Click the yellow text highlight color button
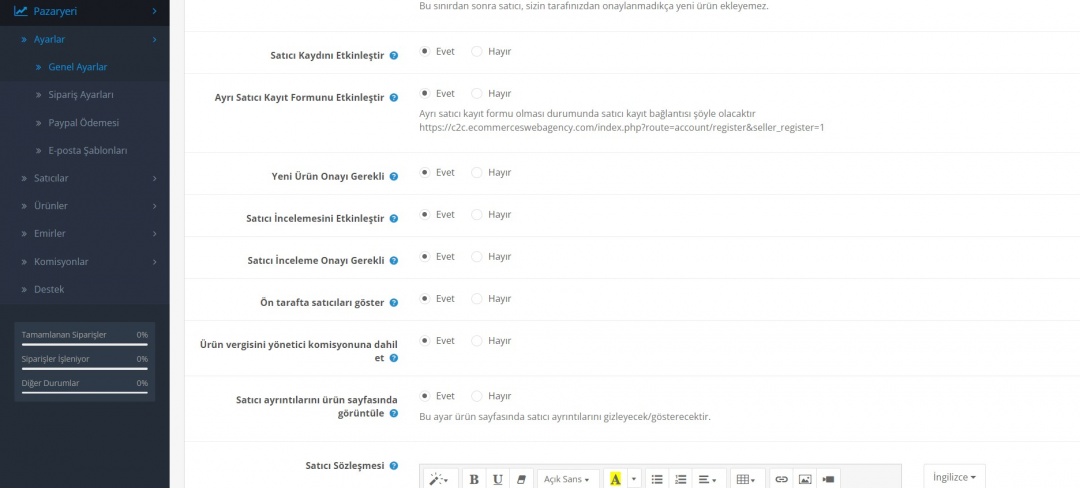This screenshot has height=489, width=1080. coord(615,479)
